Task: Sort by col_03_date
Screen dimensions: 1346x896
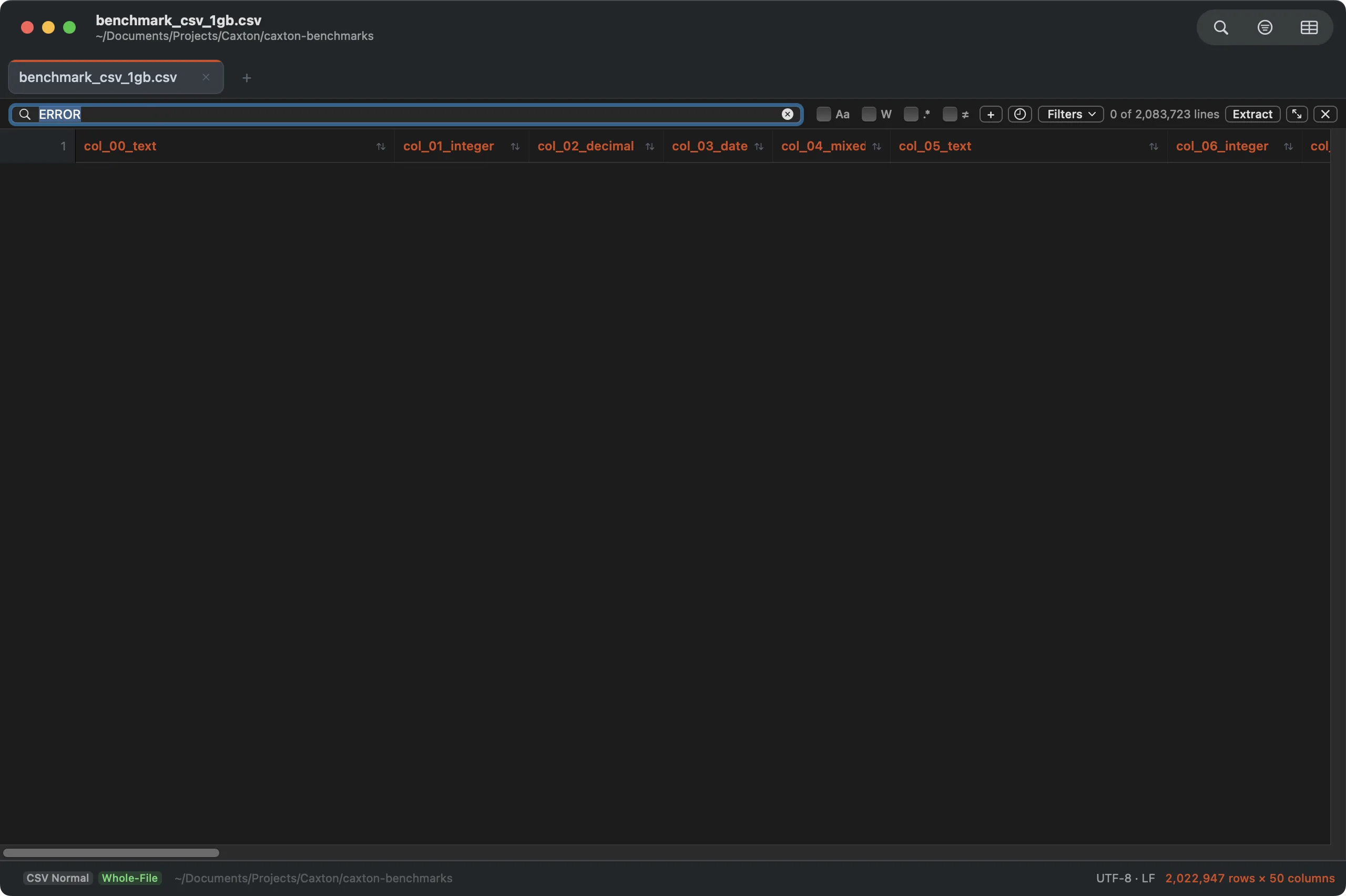Action: [x=759, y=147]
